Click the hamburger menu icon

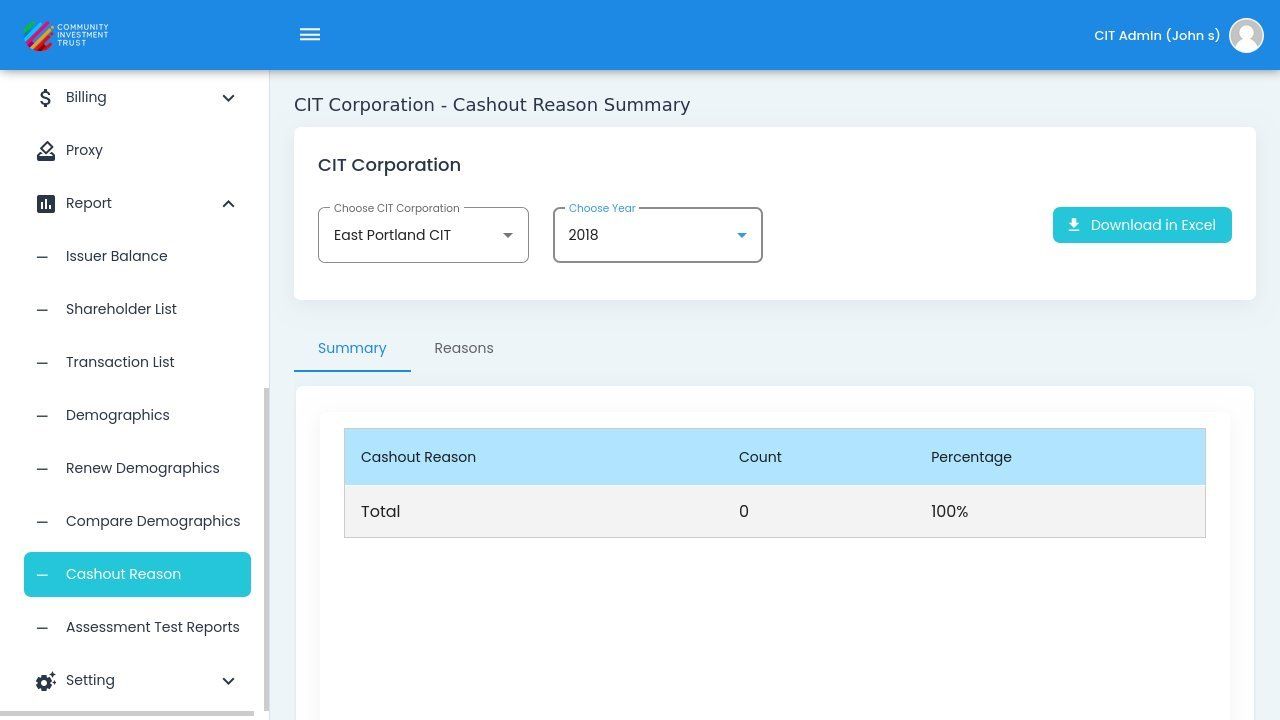coord(310,35)
